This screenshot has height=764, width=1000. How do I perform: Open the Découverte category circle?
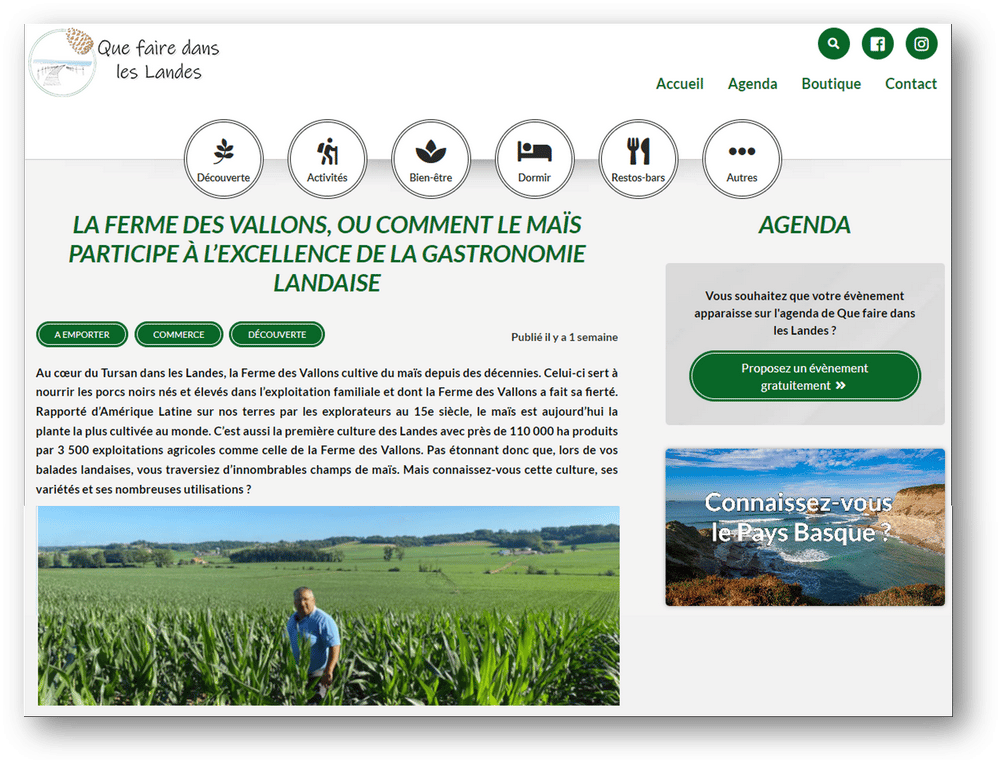224,159
